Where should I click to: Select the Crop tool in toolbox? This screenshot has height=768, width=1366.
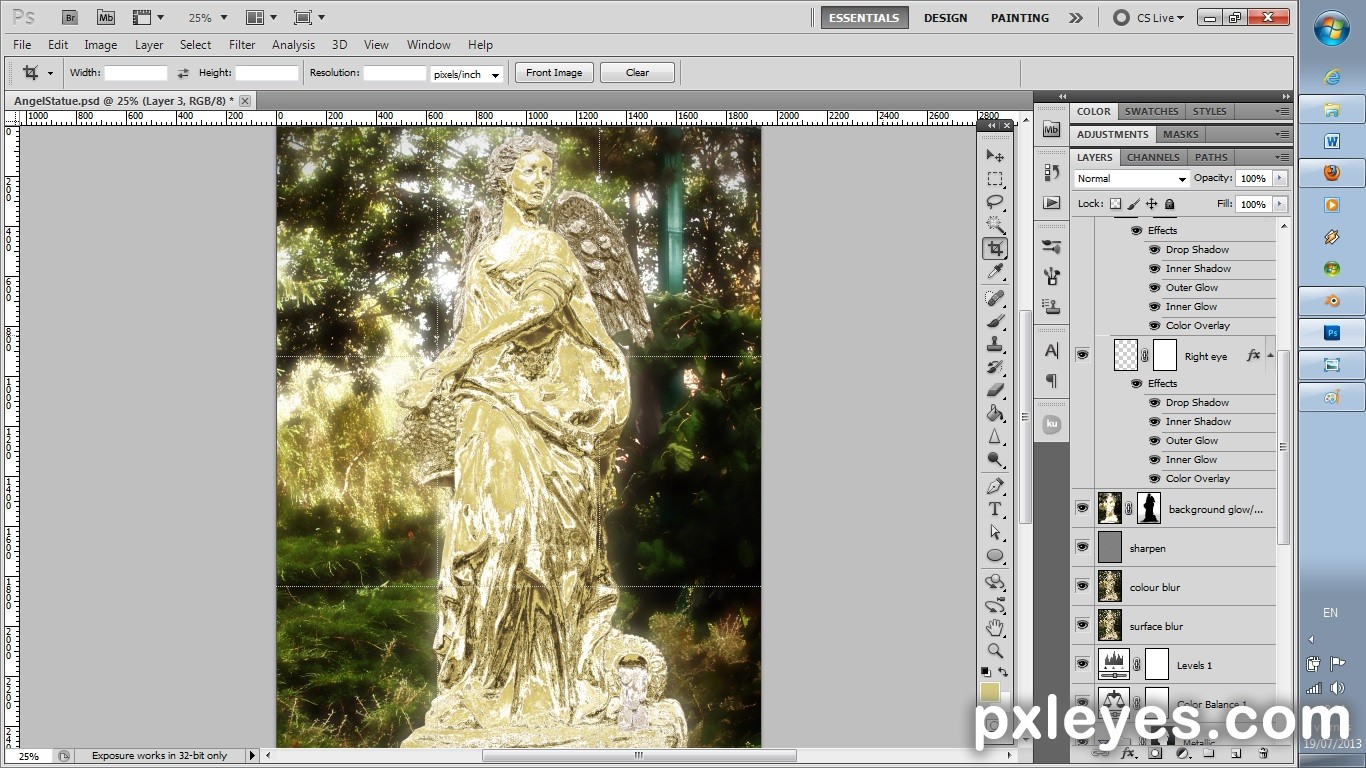pos(995,248)
